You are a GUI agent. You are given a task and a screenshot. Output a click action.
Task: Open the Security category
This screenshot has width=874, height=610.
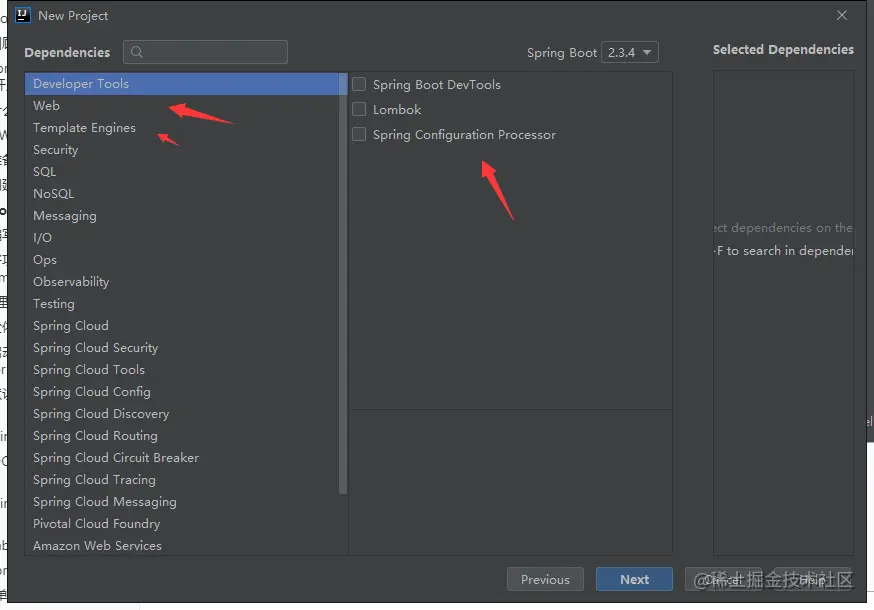(x=182, y=149)
